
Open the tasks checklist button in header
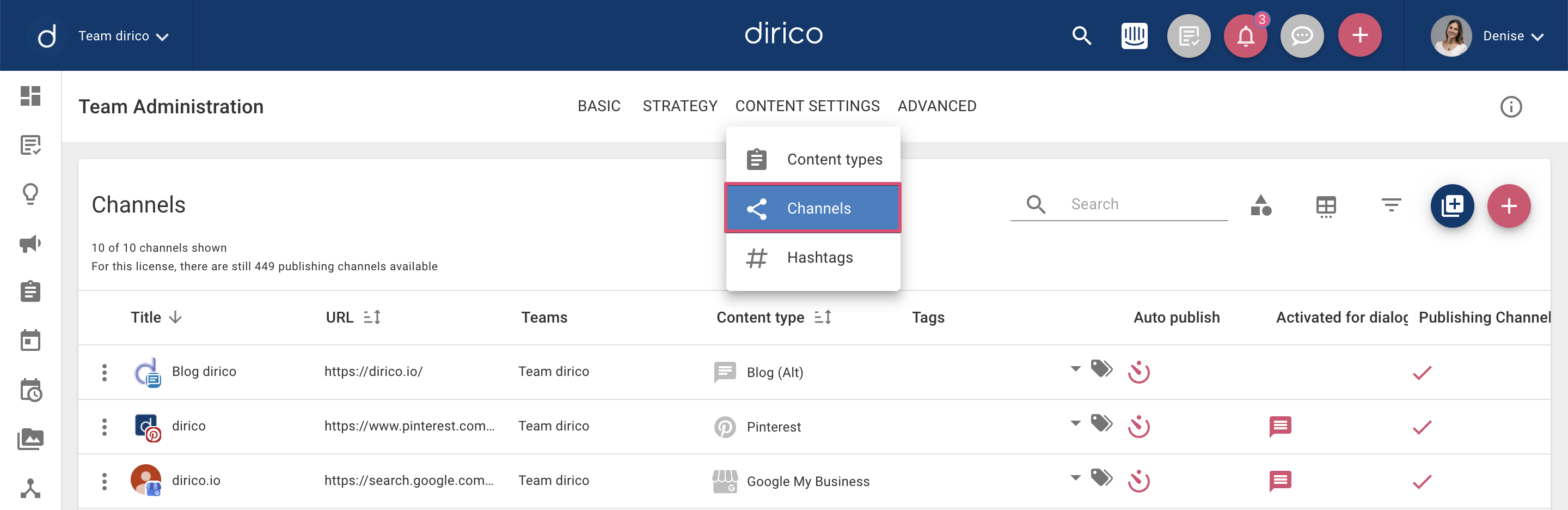(x=1188, y=36)
